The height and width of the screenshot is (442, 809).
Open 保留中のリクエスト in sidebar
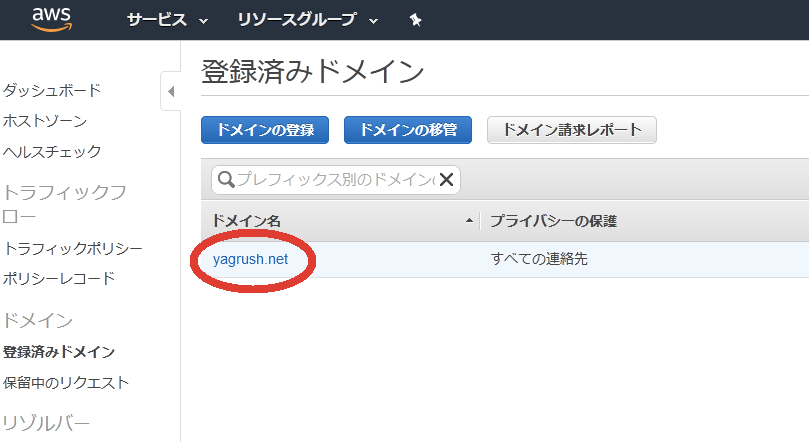pyautogui.click(x=66, y=383)
